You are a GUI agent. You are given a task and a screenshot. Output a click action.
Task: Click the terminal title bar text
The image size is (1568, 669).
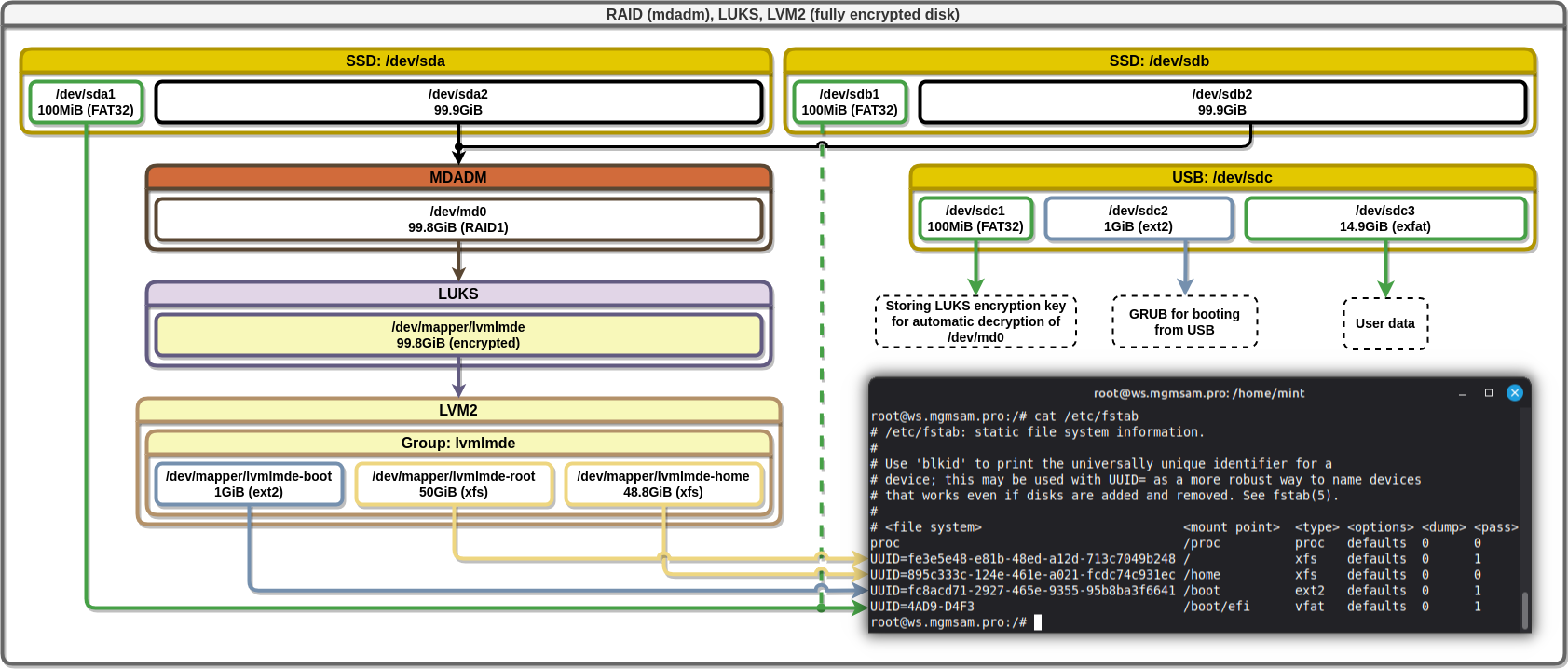coord(1198,393)
